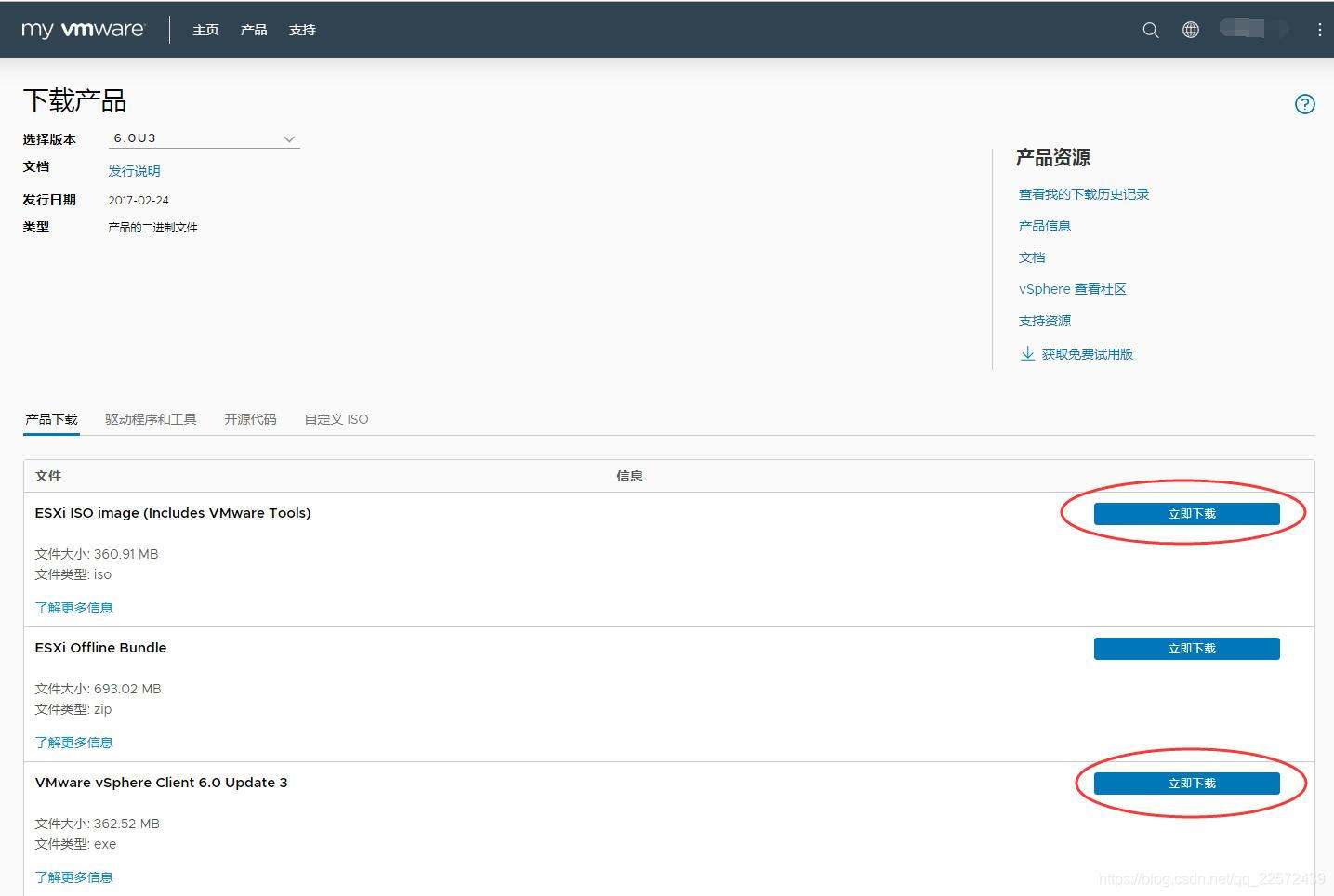Viewport: 1334px width, 896px height.
Task: Open 产品 in top navigation
Action: coord(254,30)
